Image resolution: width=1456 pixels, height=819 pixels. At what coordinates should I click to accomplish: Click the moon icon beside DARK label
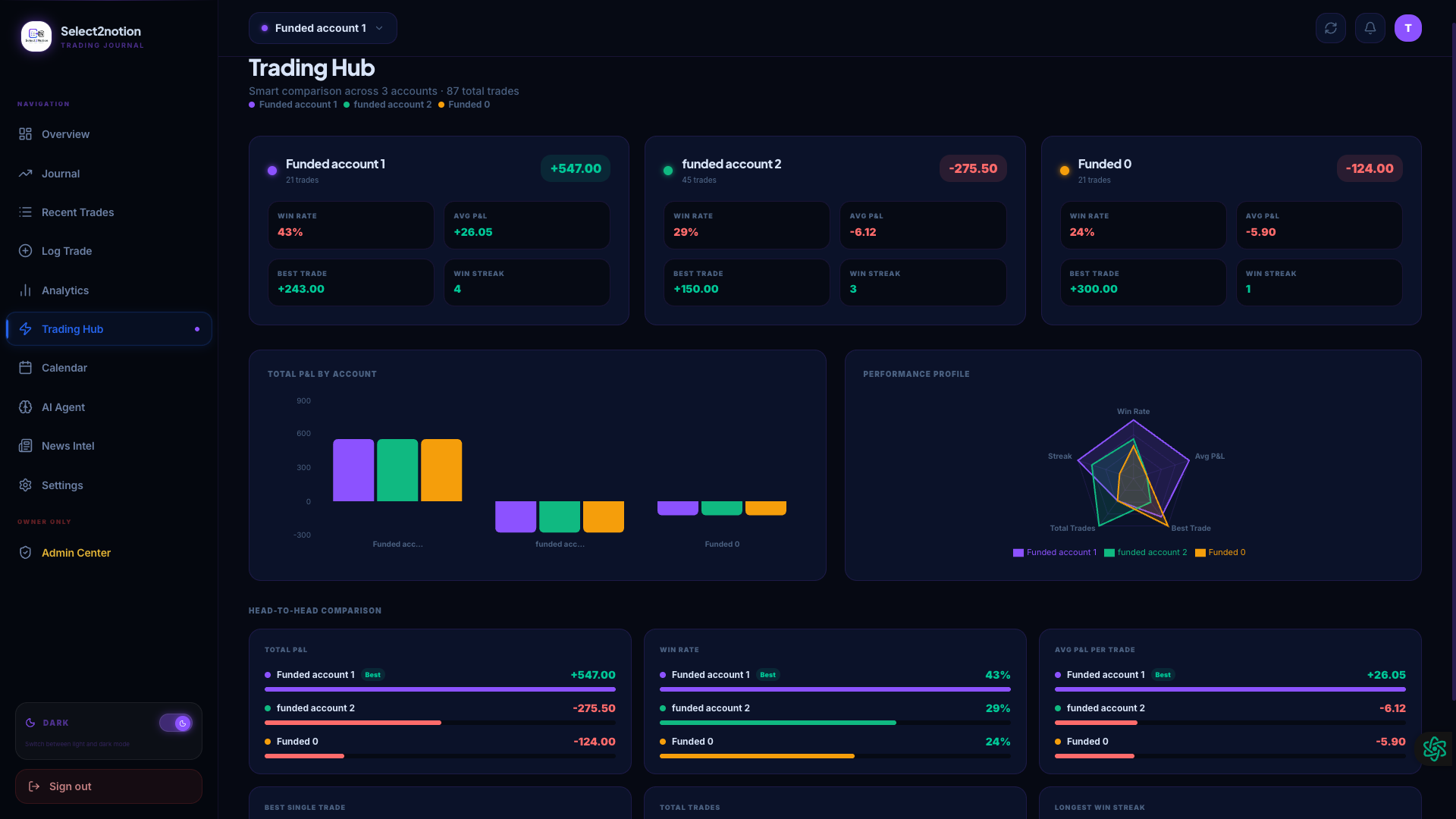coord(30,723)
